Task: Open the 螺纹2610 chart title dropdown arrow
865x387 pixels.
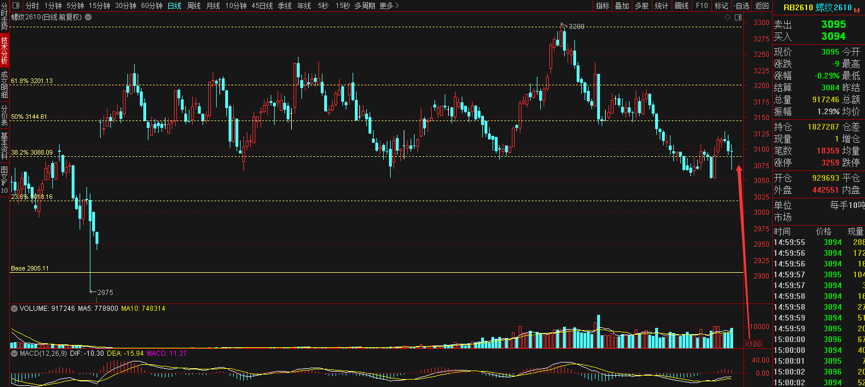Action: pos(88,17)
